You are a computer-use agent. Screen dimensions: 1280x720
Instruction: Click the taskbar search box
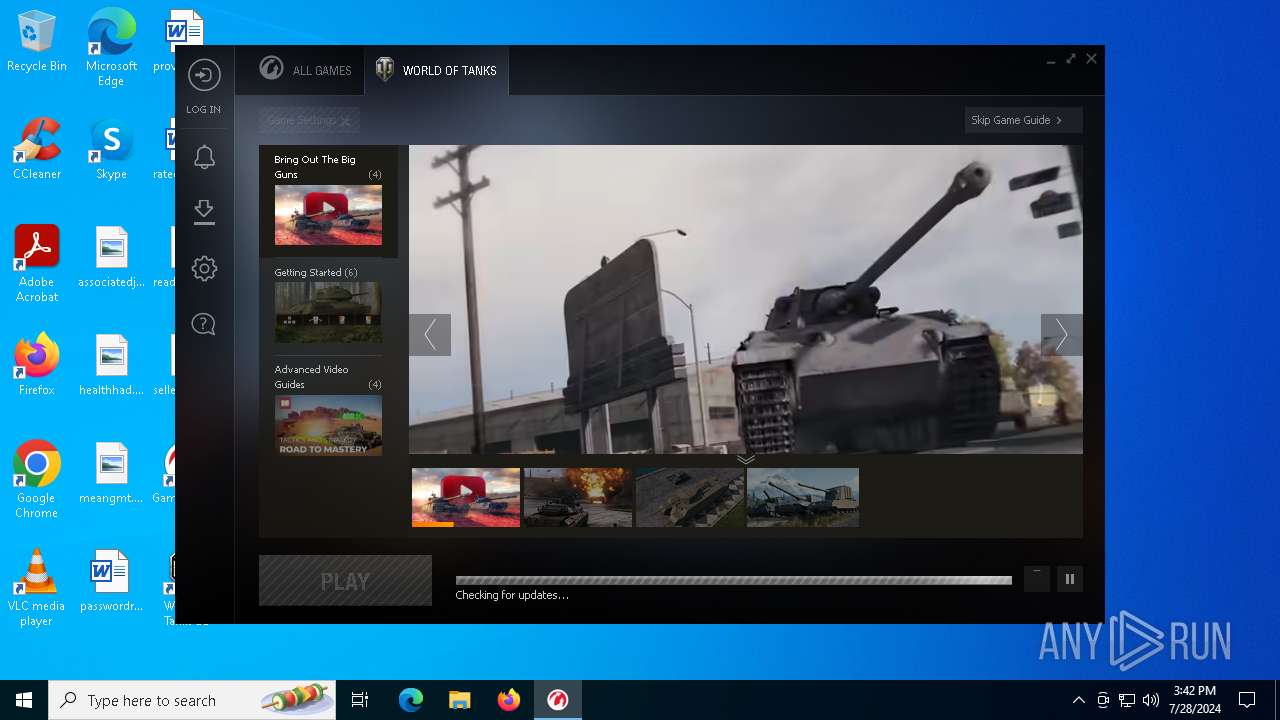click(192, 700)
